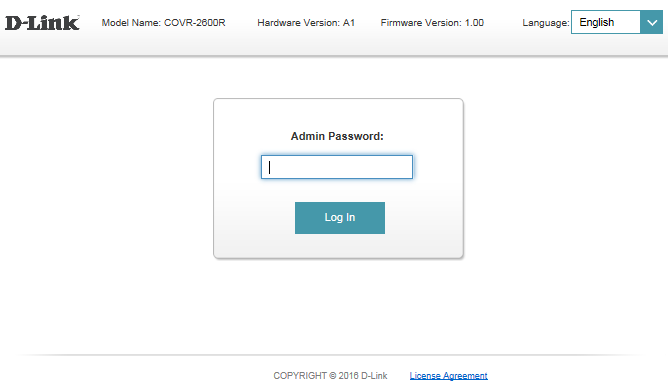
Task: Open the Language dropdown chevron arrow
Action: 651,22
